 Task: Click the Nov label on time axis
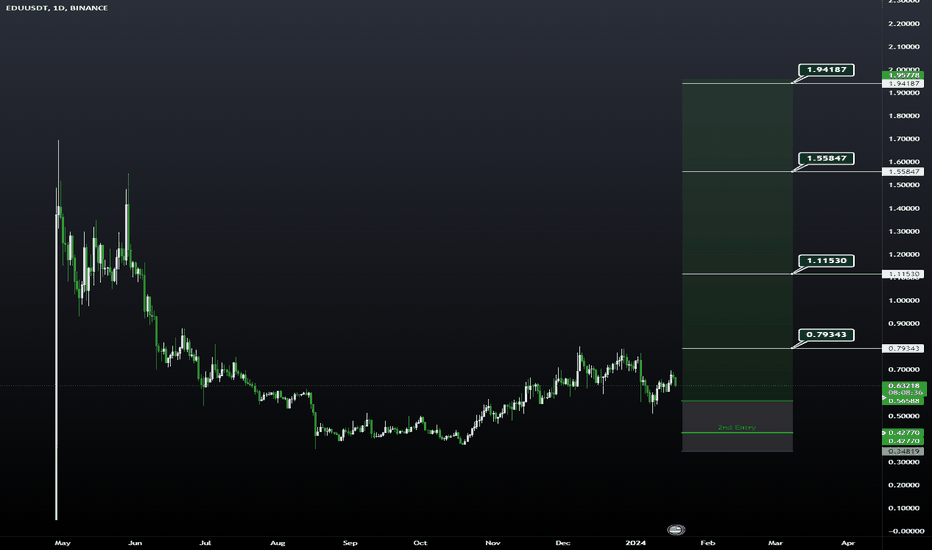coord(493,543)
